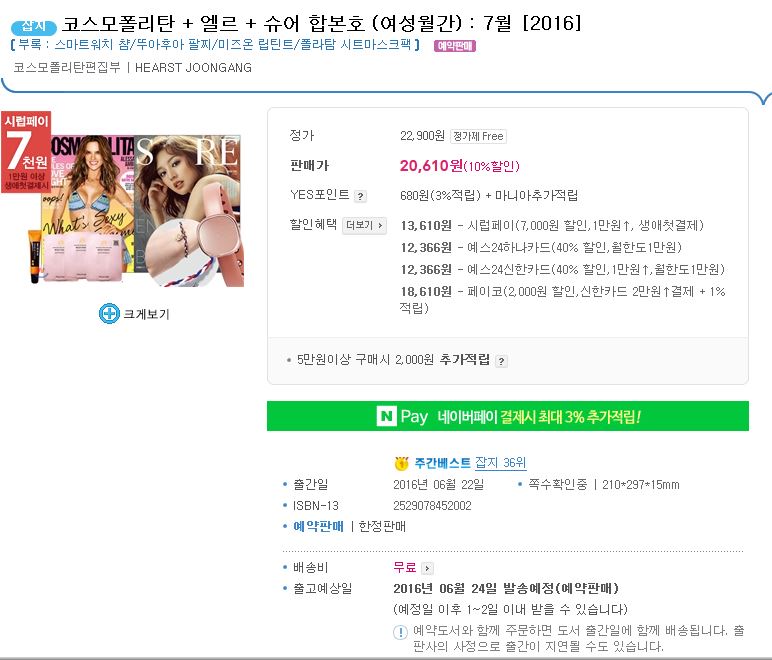The height and width of the screenshot is (660, 772).
Task: Click the 부록 supplement description text
Action: point(215,45)
